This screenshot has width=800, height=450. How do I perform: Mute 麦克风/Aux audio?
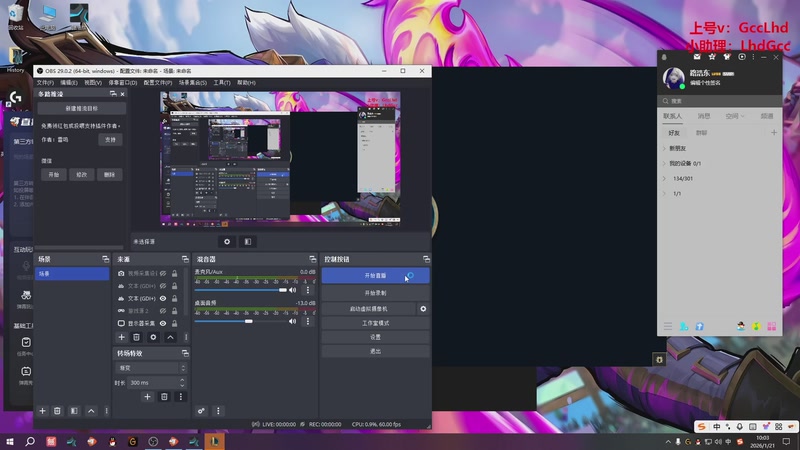click(292, 290)
